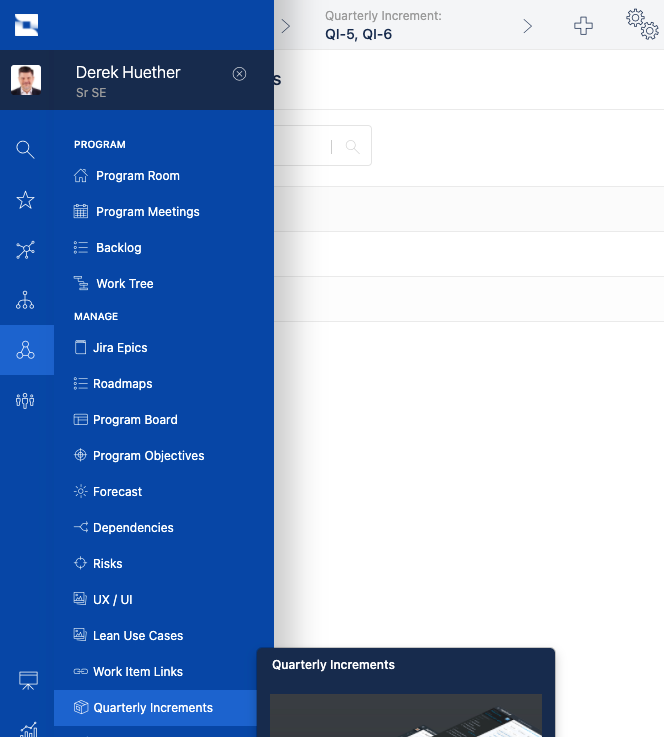Select the teams people sidebar icon
This screenshot has height=737, width=664.
coord(25,400)
